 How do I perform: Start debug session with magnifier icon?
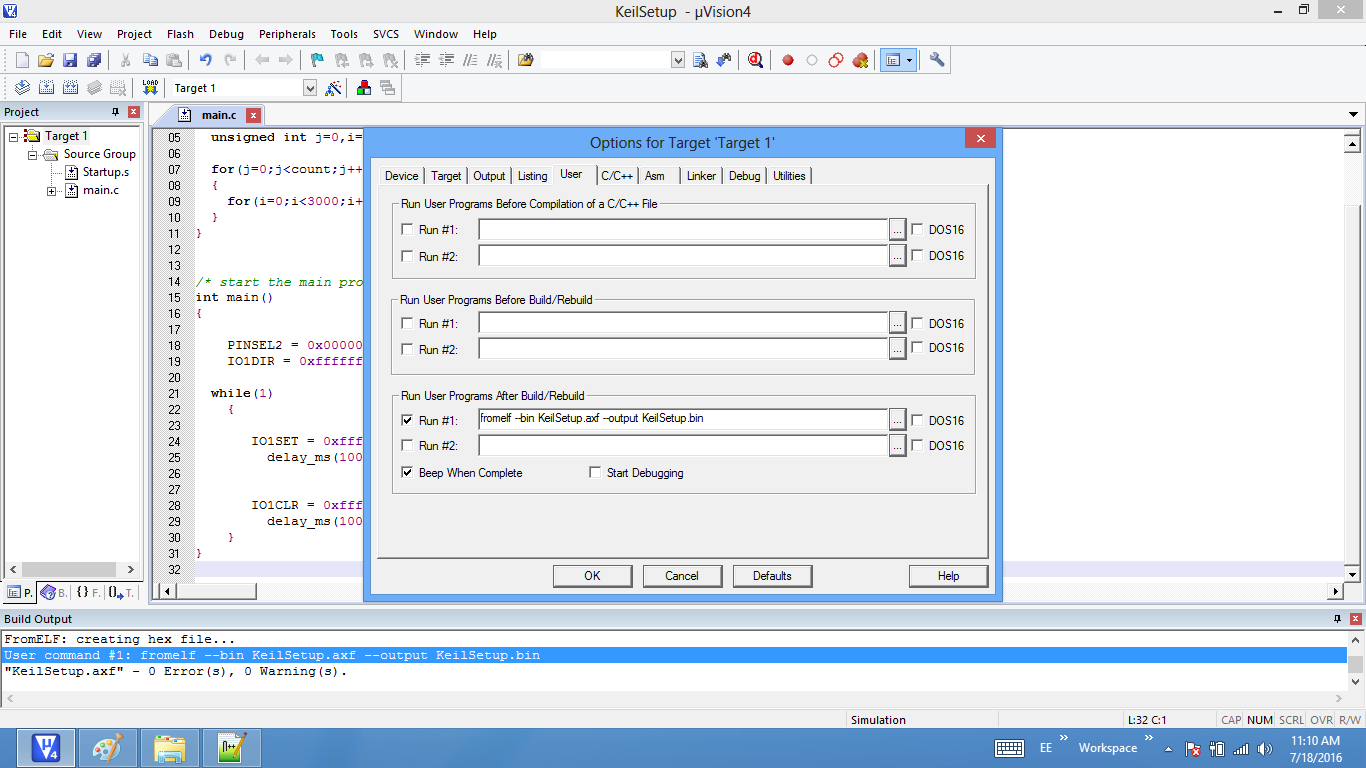[755, 60]
